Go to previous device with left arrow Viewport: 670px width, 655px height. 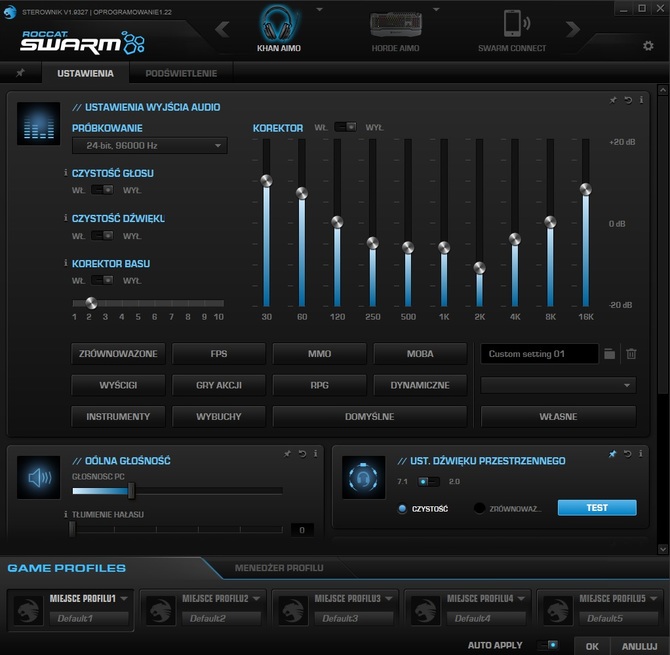(x=222, y=29)
